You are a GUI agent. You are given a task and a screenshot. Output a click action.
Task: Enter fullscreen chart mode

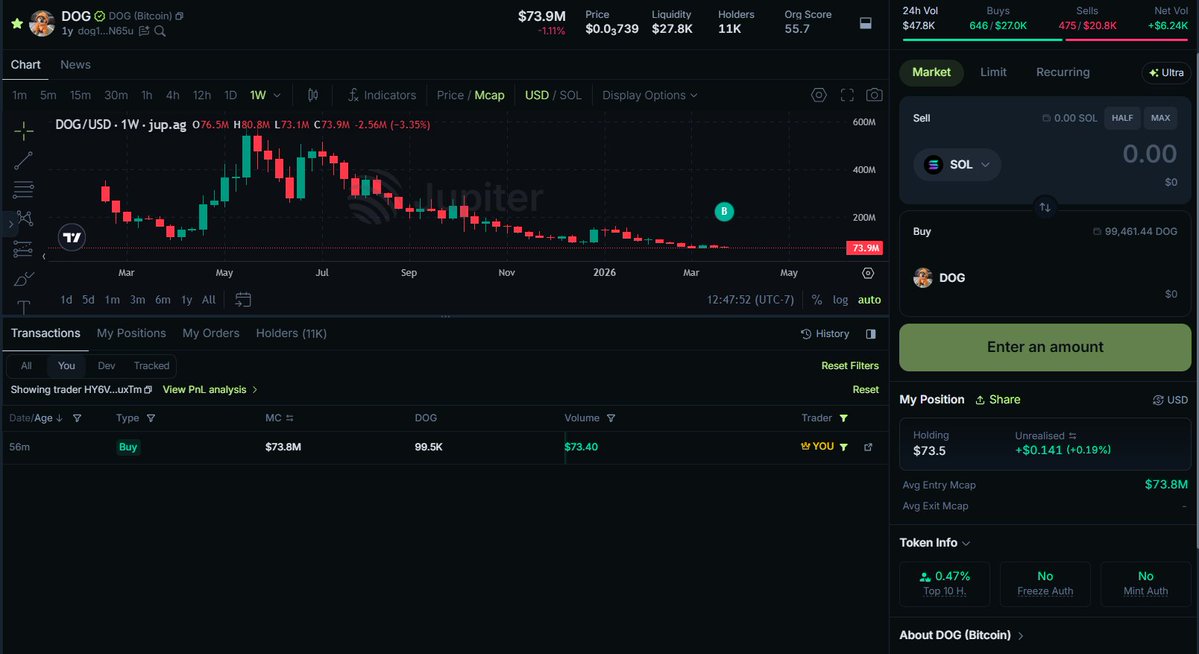(847, 95)
